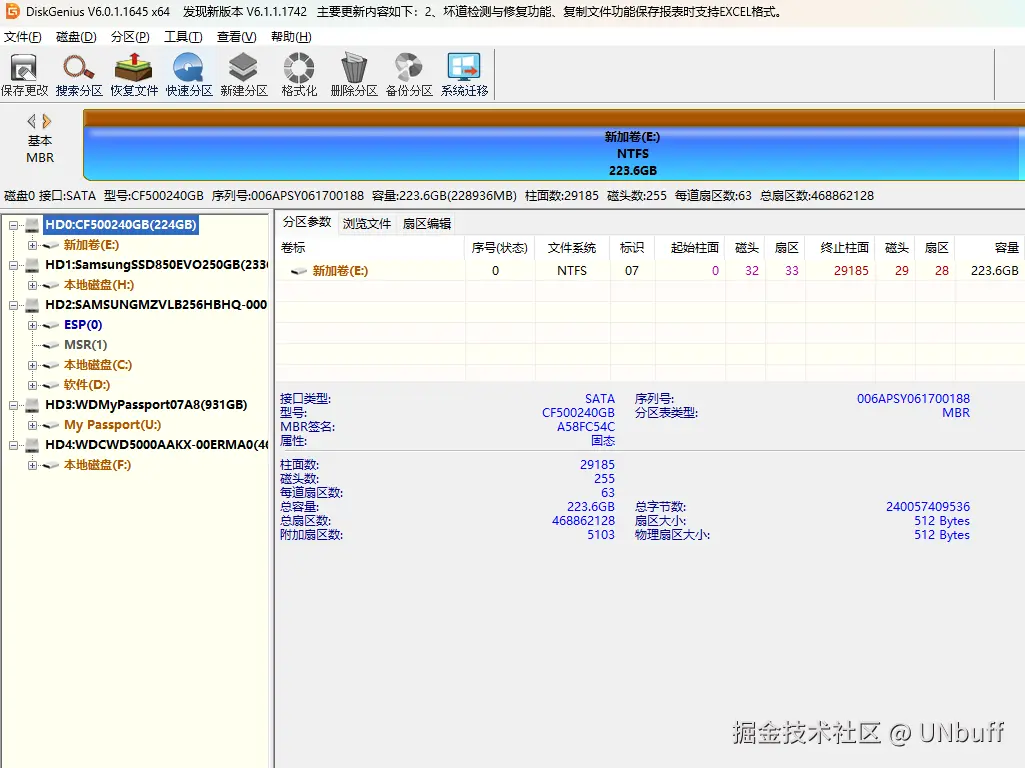Click the disk icon beside HD2:SAMSUNGMZVLB256HBHQ
This screenshot has width=1025, height=768.
click(32, 305)
